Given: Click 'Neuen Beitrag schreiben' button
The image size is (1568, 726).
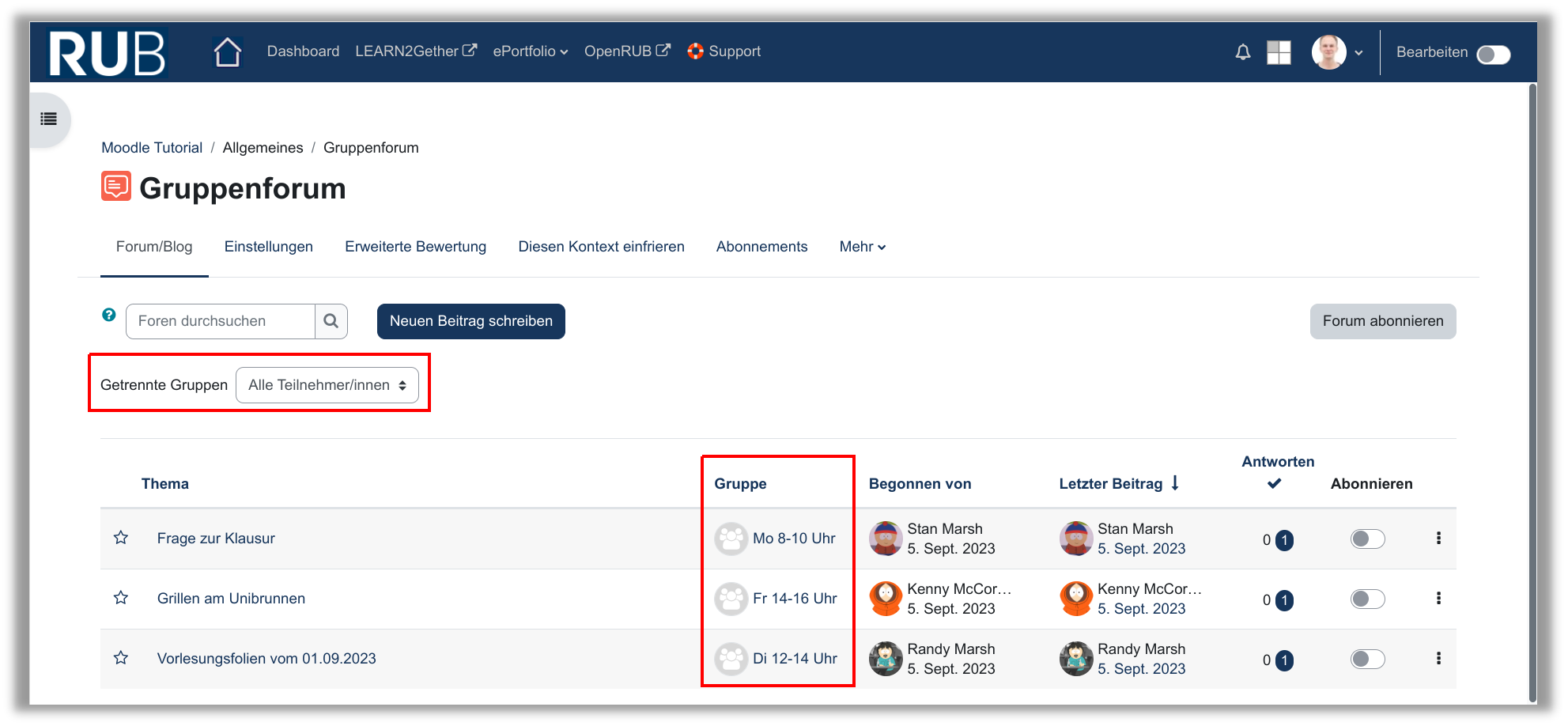Looking at the screenshot, I should tap(470, 321).
